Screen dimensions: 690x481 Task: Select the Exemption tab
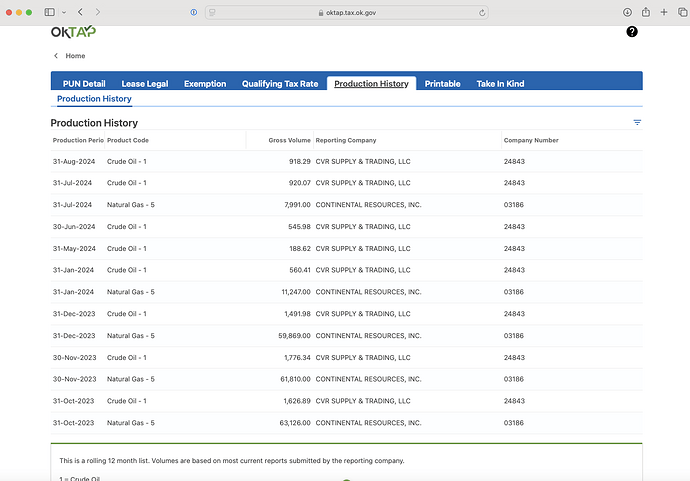205,84
